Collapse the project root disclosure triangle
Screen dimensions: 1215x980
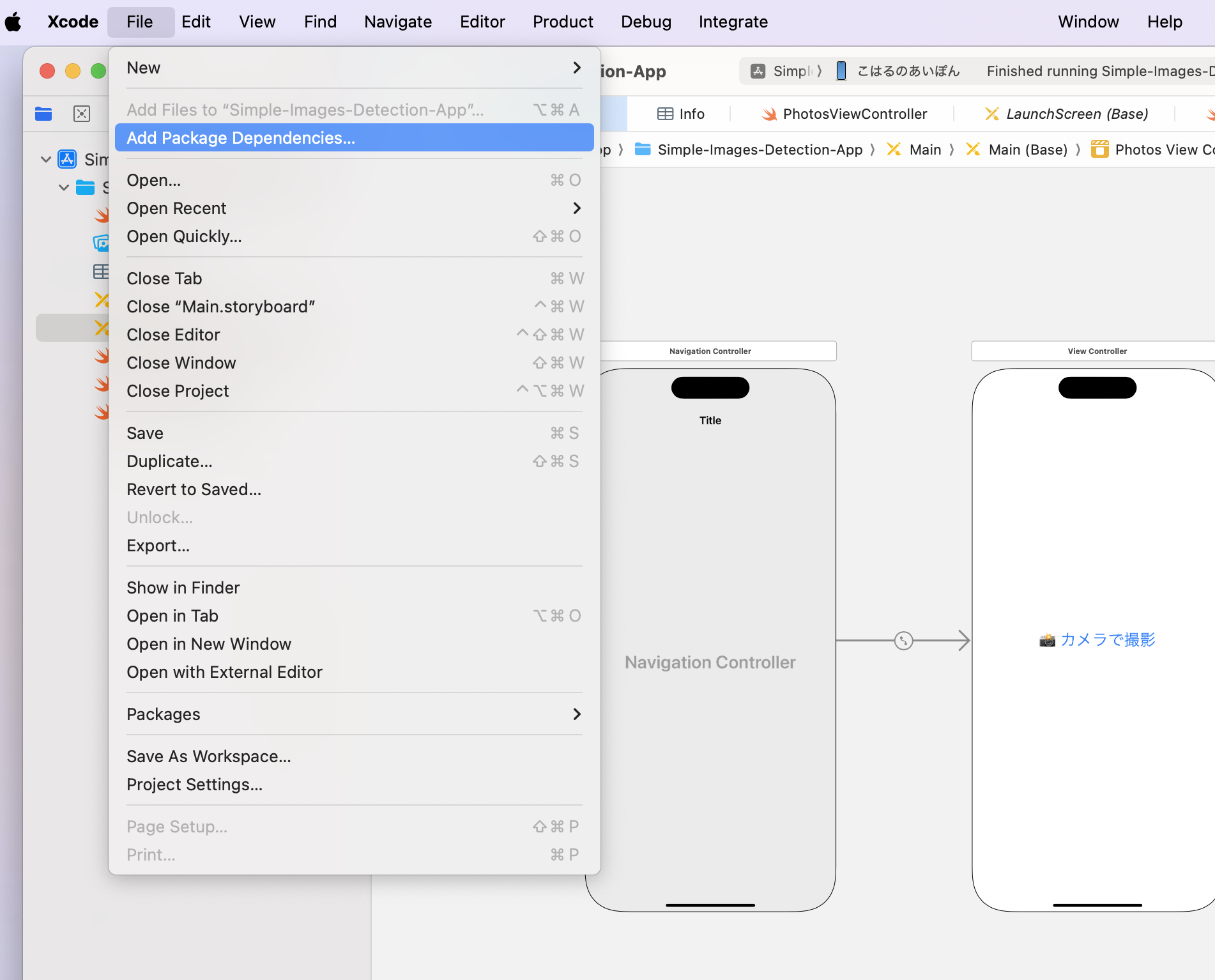point(46,159)
